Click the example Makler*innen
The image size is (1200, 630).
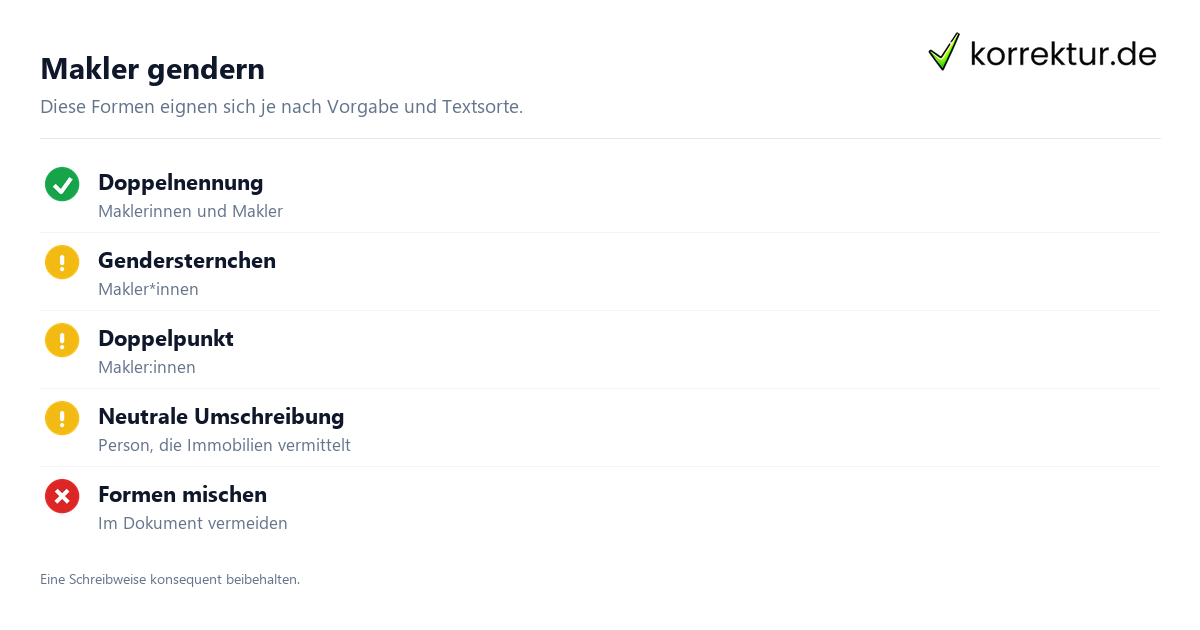(148, 289)
